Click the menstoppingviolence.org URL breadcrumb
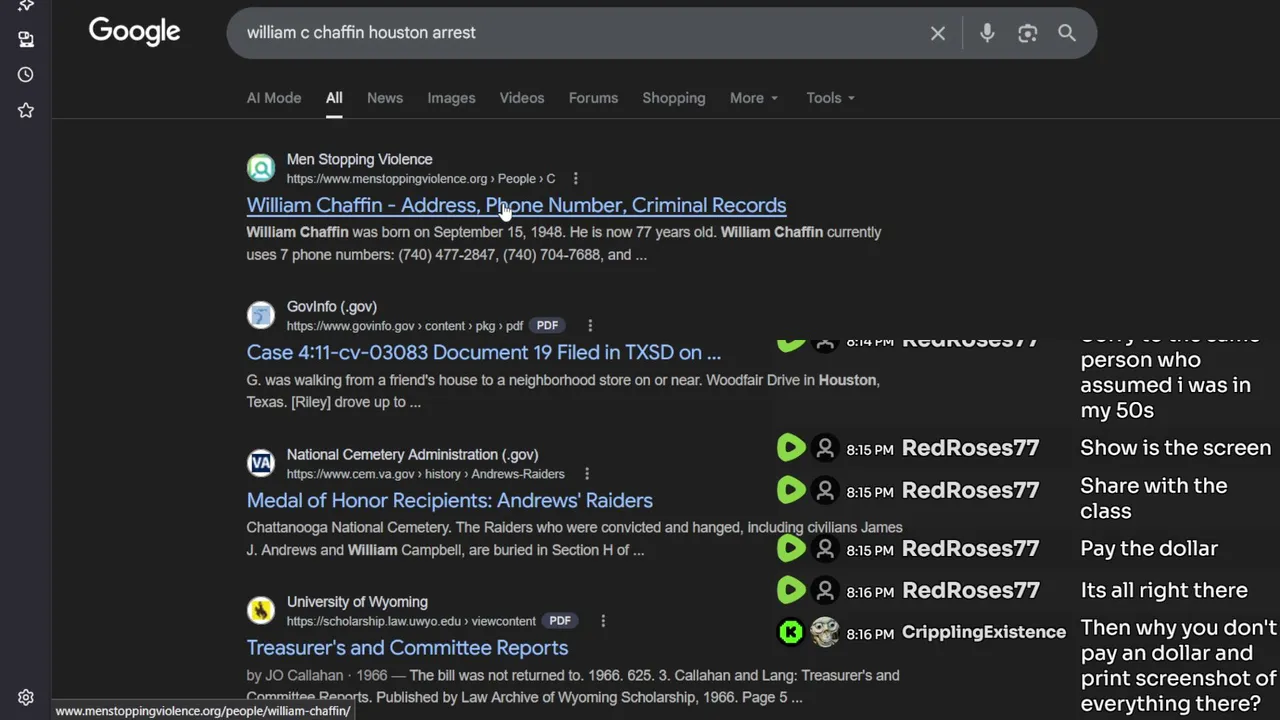The width and height of the screenshot is (1280, 720). click(x=420, y=179)
